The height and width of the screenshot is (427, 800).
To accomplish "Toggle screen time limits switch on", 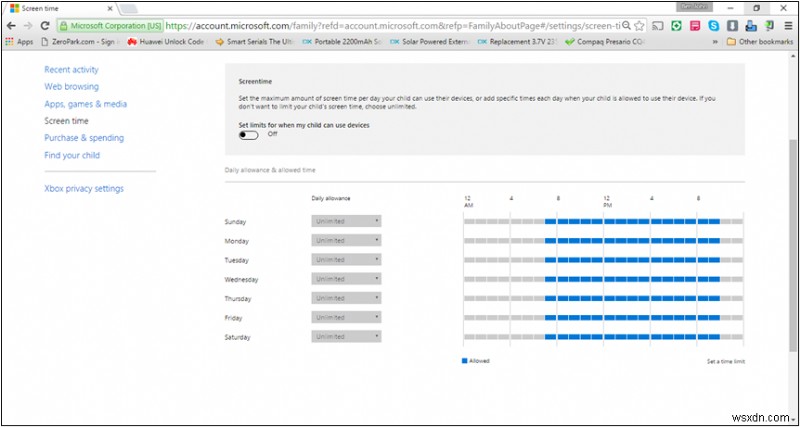I will click(248, 135).
